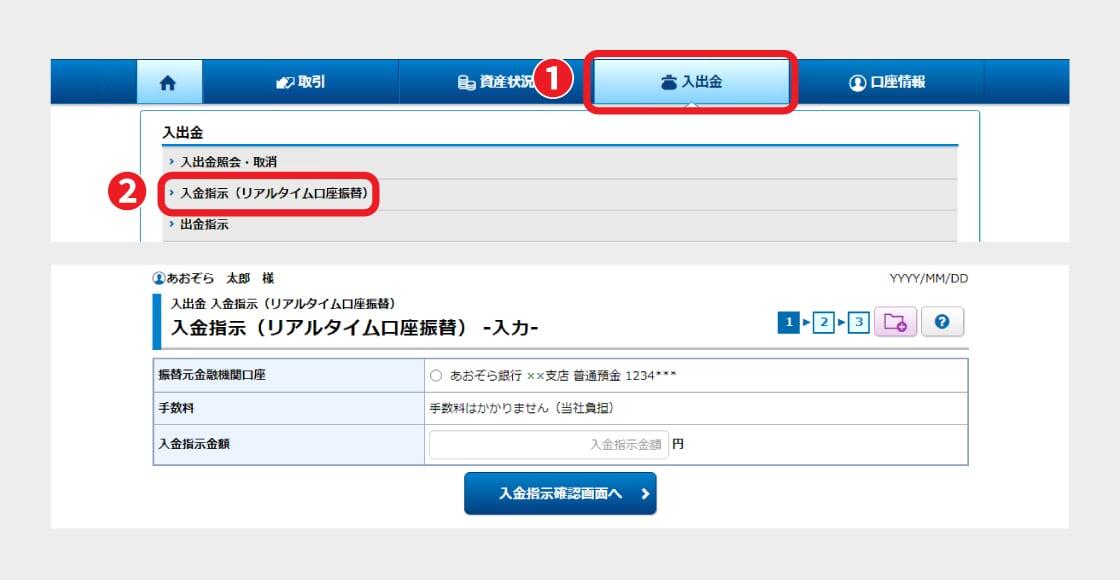This screenshot has width=1120, height=580.
Task: Select the あおぞら銀行 ××支店 account radio button
Action: tap(435, 376)
